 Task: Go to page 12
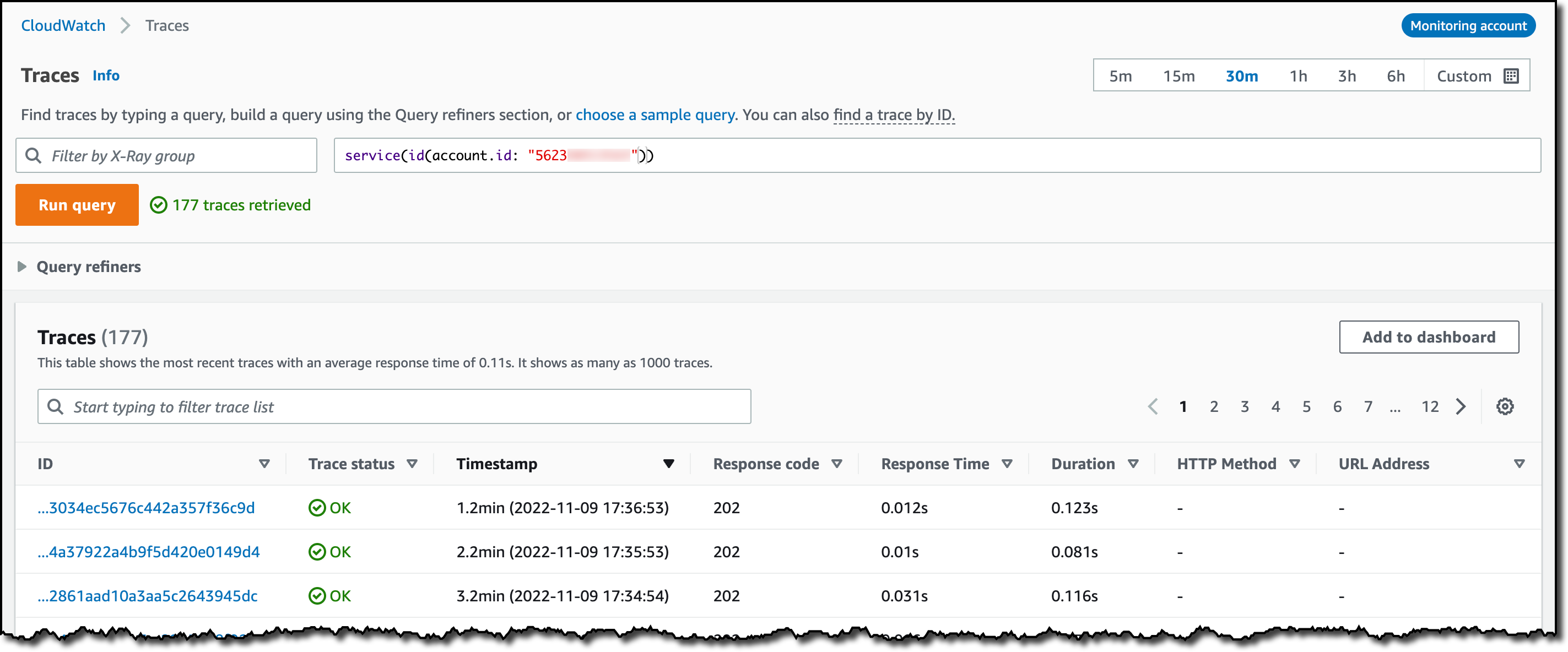1429,406
